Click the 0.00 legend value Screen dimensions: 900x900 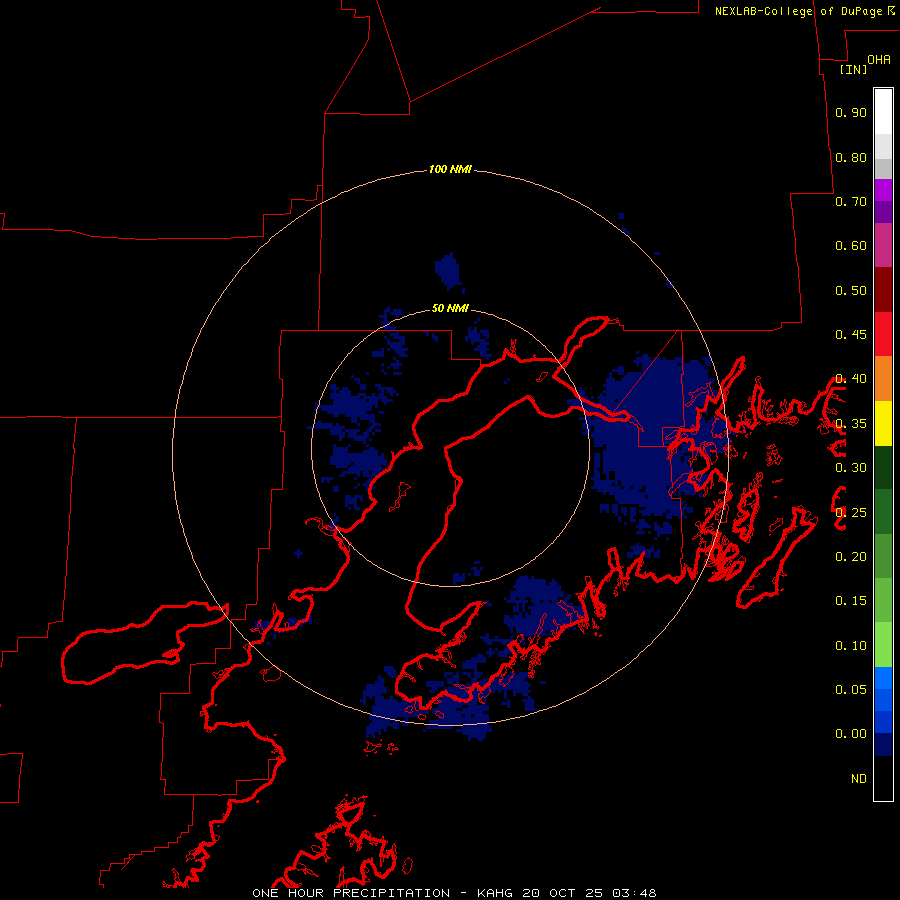point(851,734)
